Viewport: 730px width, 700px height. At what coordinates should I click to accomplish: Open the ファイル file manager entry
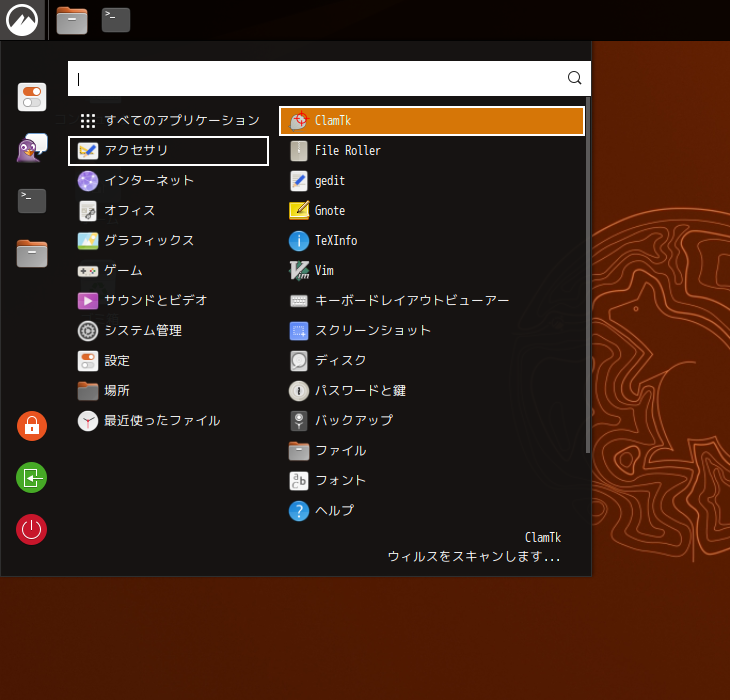pyautogui.click(x=432, y=451)
